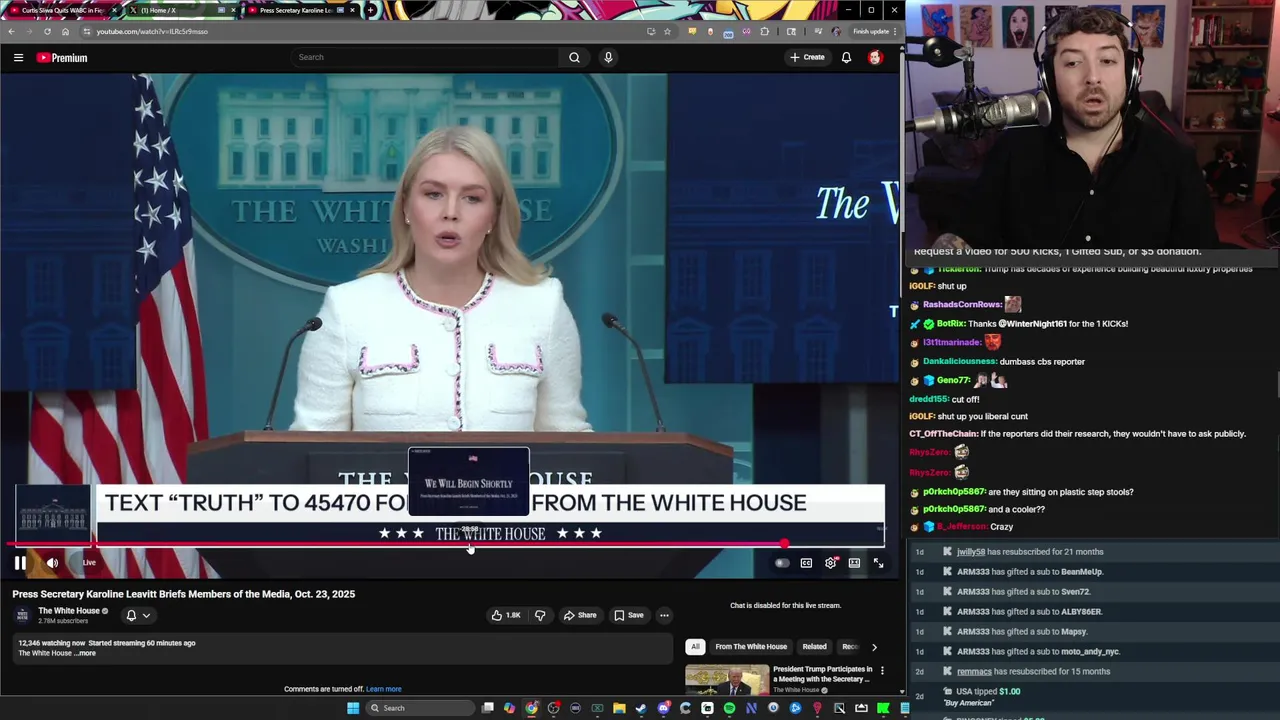Open Windows Start menu
Viewport: 1280px width, 720px height.
point(352,708)
